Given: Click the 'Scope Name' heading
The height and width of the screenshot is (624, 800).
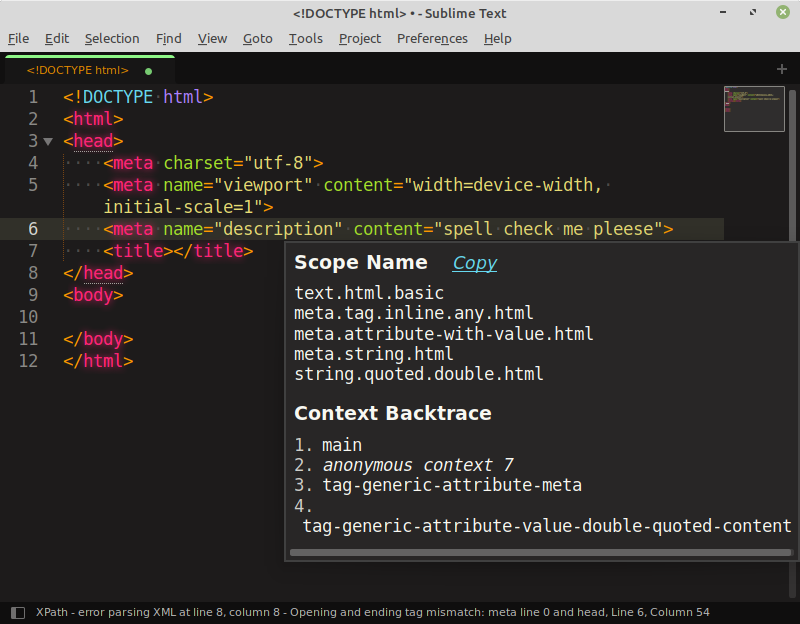Looking at the screenshot, I should [361, 262].
